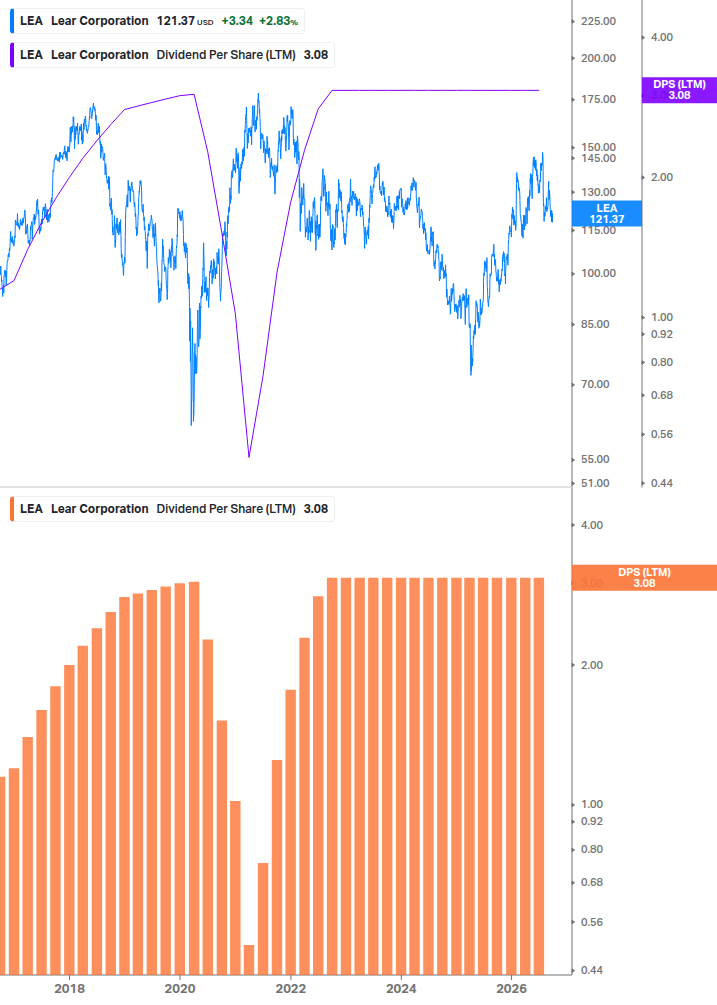Click the 2026 label on time axis

click(x=512, y=988)
